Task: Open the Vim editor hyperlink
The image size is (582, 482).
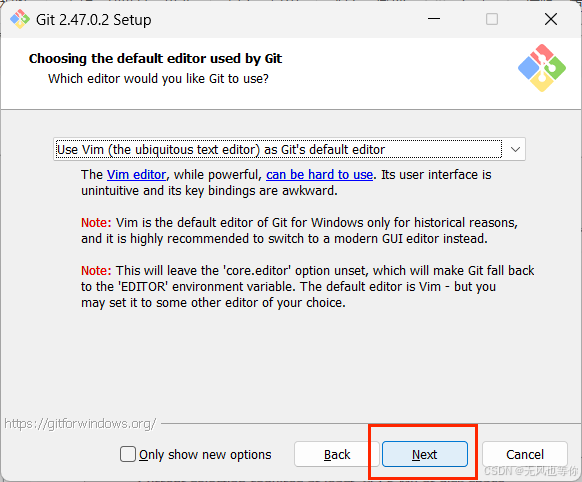Action: tap(136, 174)
